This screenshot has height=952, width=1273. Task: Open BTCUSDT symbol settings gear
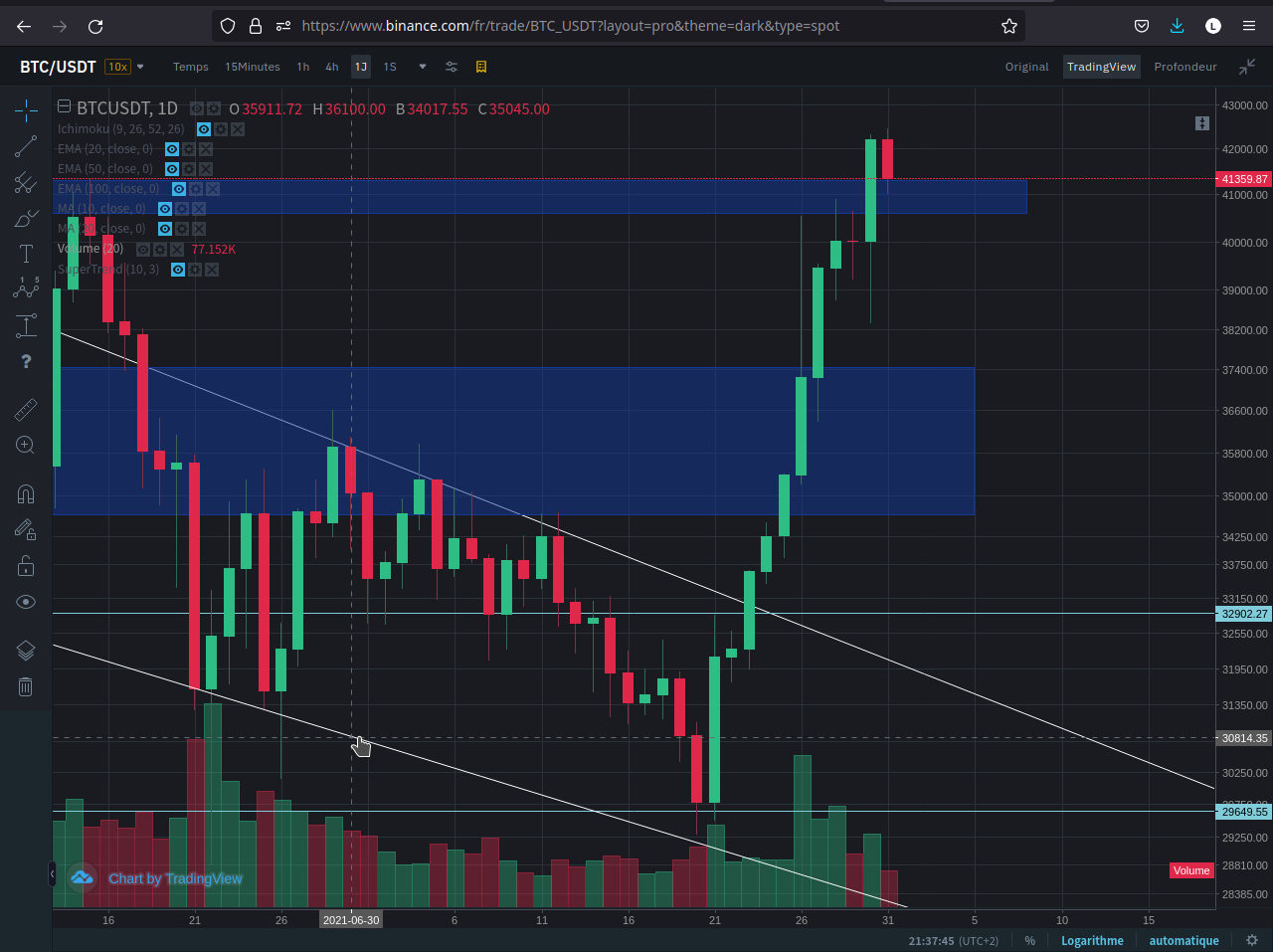click(214, 108)
